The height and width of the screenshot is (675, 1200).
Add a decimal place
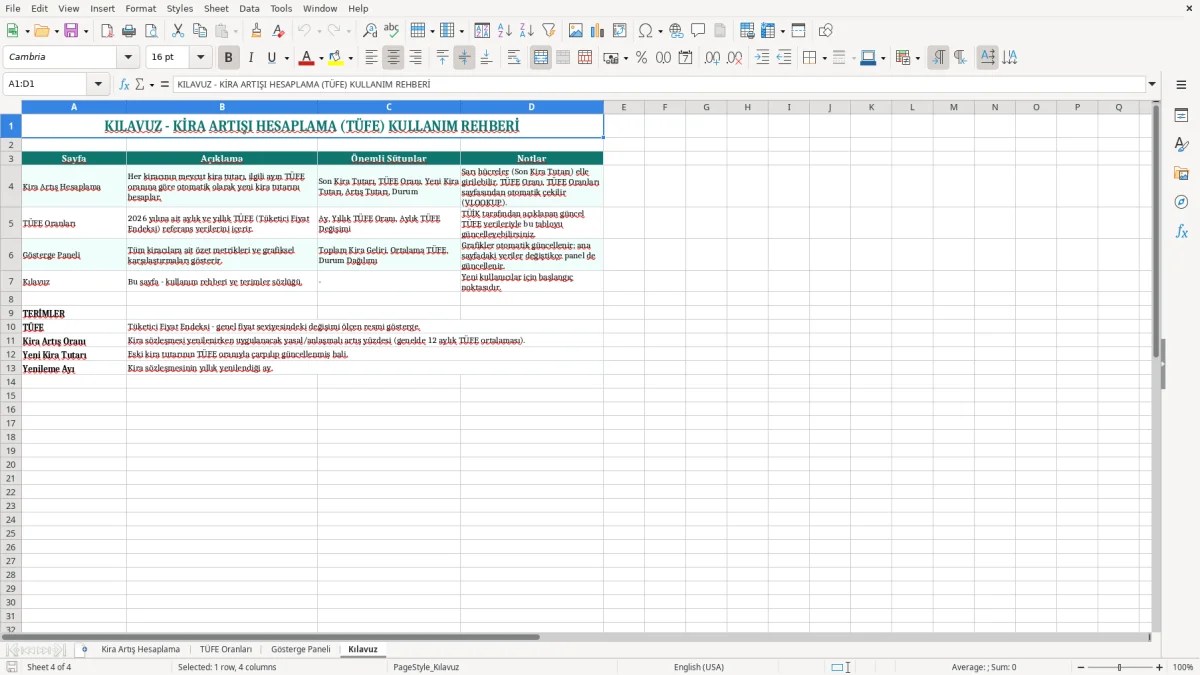713,58
